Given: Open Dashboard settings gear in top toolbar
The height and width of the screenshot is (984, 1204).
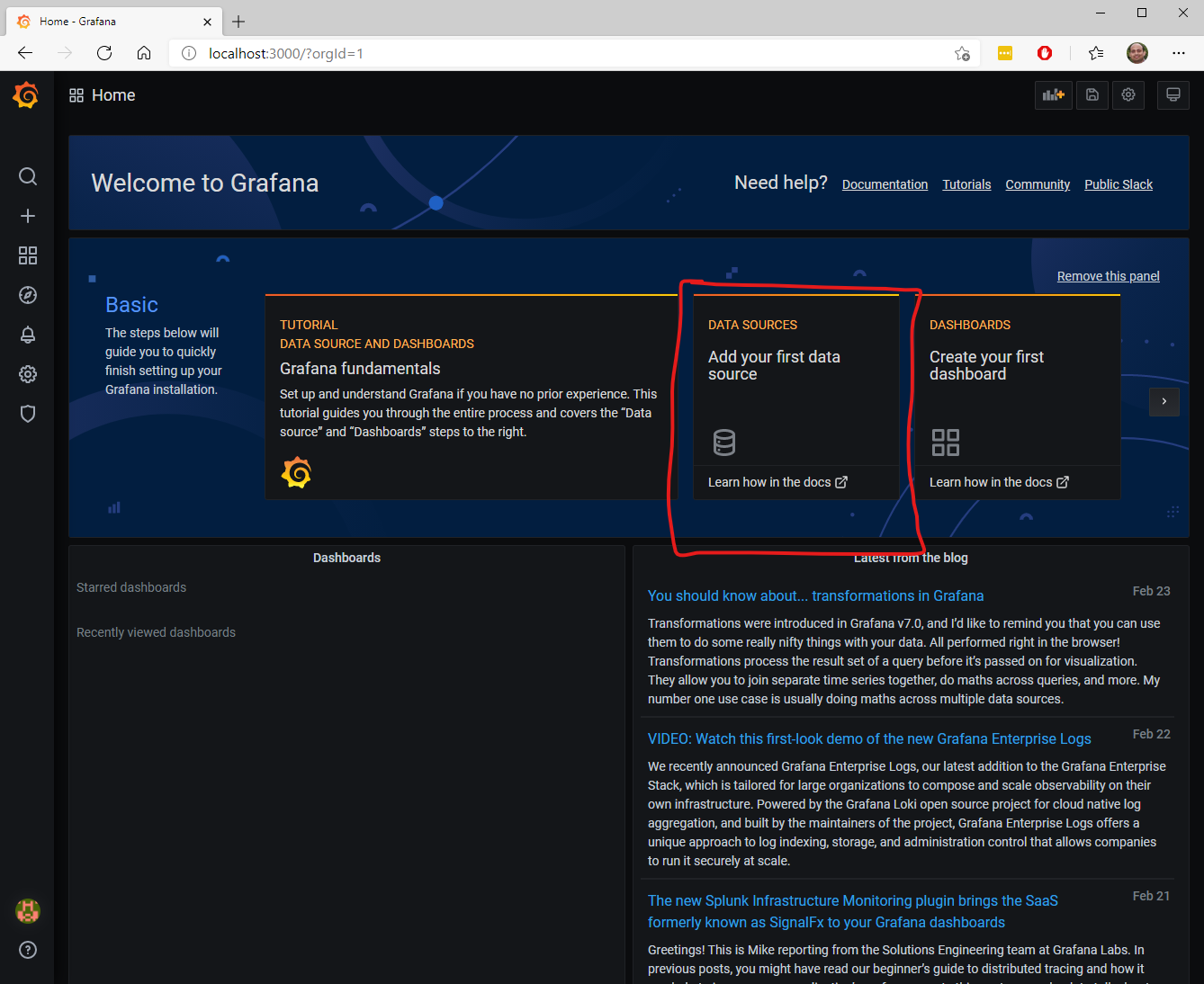Looking at the screenshot, I should [x=1128, y=94].
